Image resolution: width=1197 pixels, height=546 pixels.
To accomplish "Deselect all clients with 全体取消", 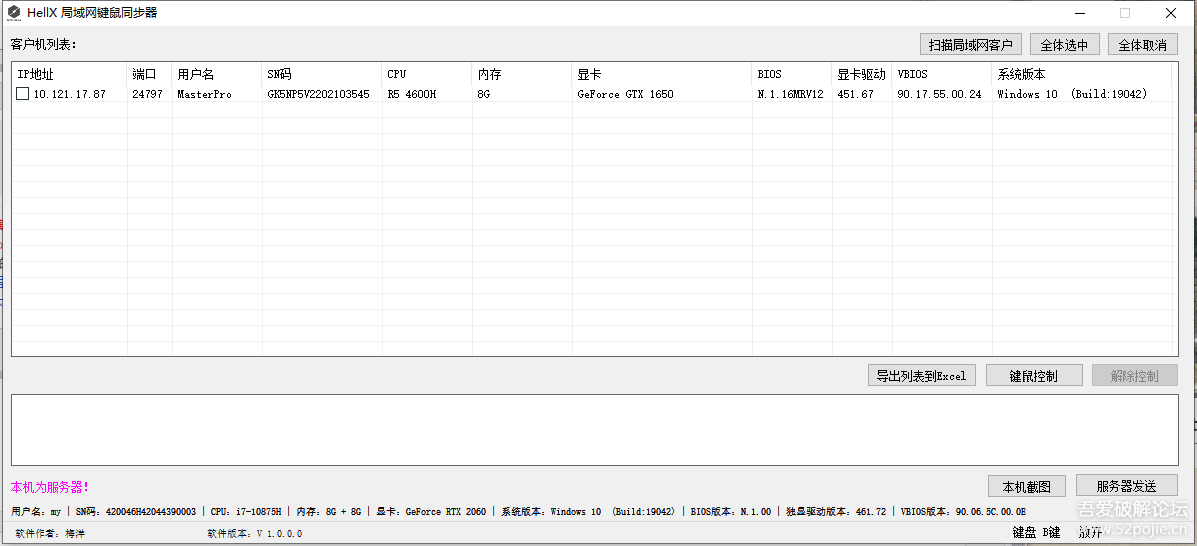I will point(1142,44).
